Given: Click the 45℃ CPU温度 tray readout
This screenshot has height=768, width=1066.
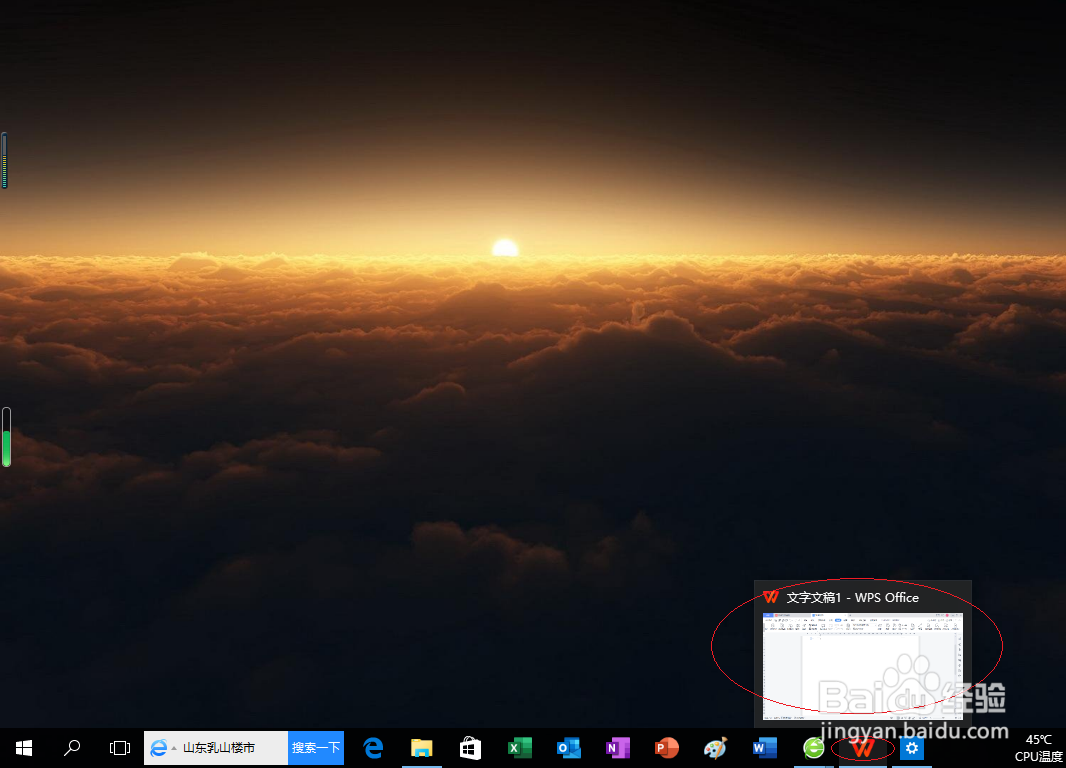Looking at the screenshot, I should click(x=1038, y=748).
